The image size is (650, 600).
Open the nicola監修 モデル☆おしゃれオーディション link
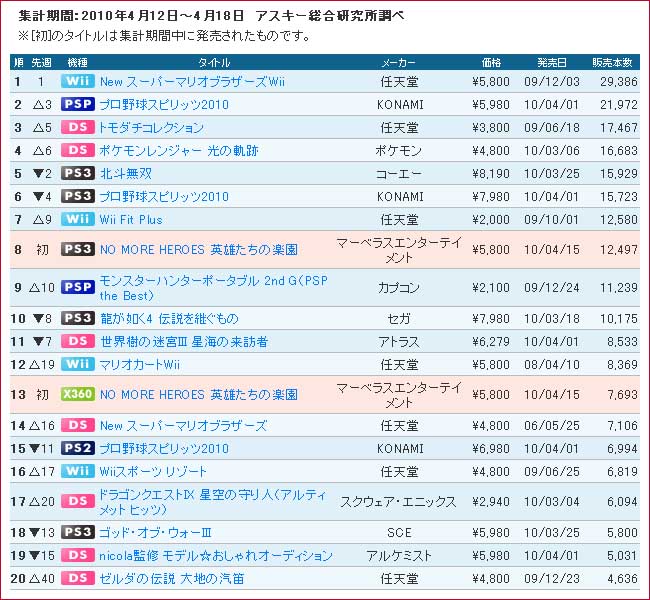coord(216,556)
